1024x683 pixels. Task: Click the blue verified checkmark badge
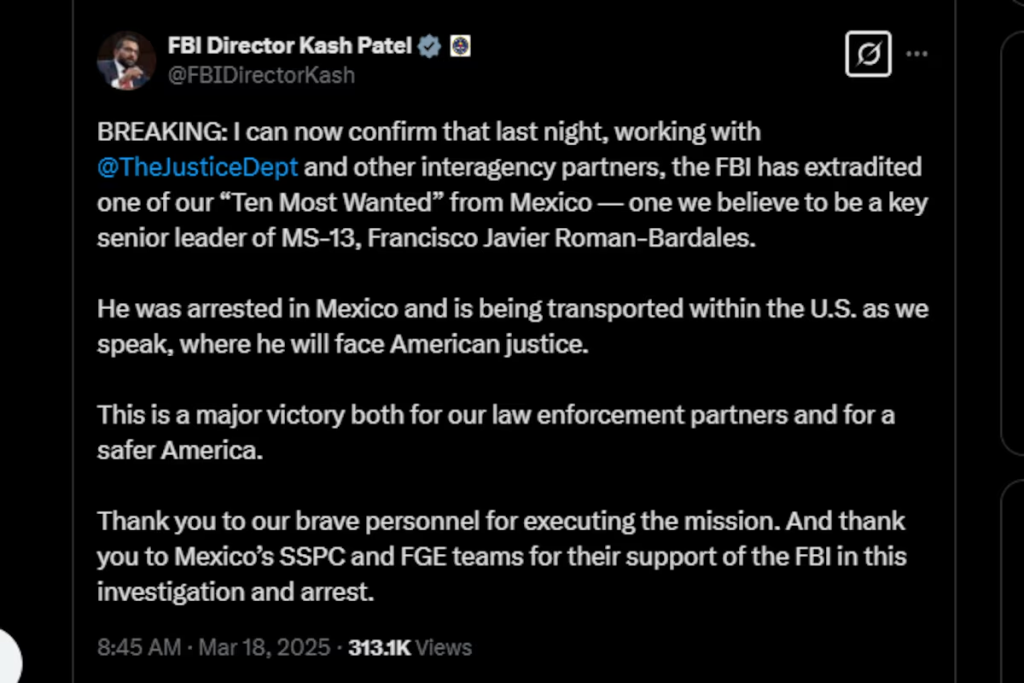point(429,46)
